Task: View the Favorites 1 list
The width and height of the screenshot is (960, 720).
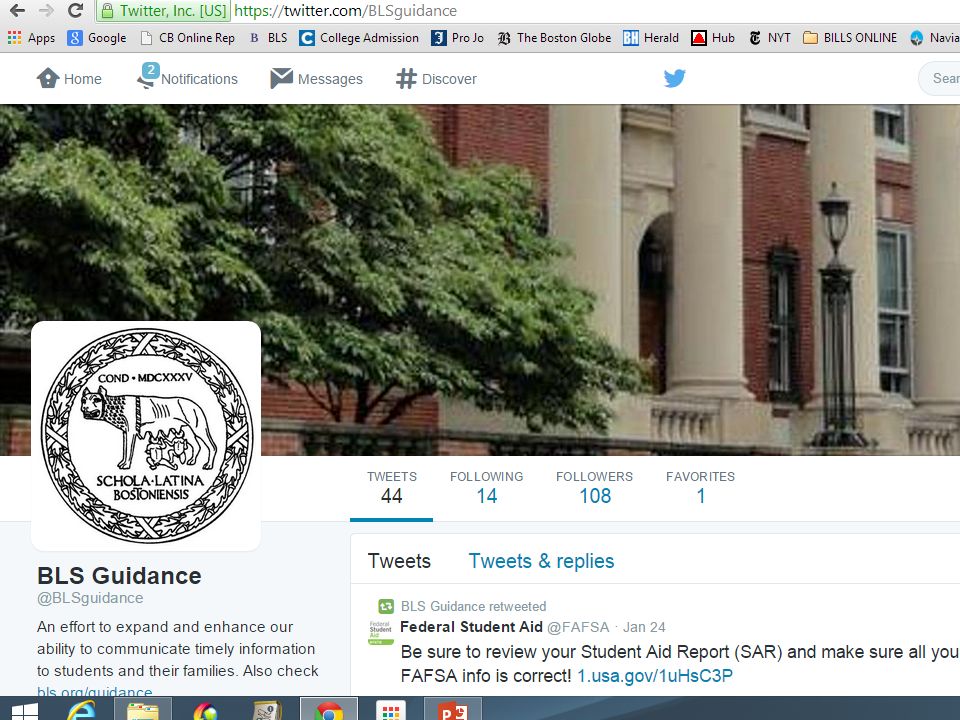Action: [x=700, y=487]
